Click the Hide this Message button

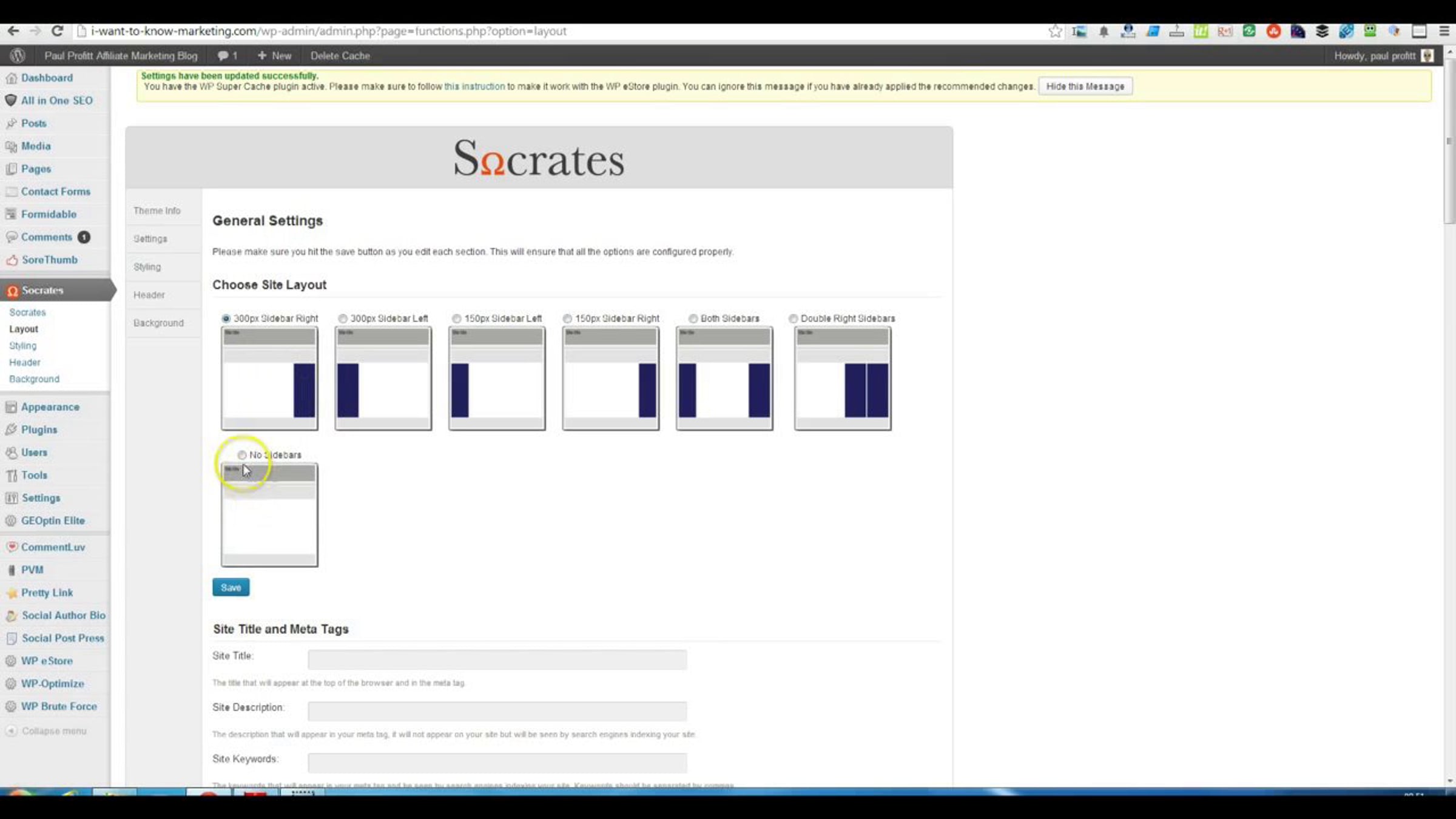tap(1085, 86)
